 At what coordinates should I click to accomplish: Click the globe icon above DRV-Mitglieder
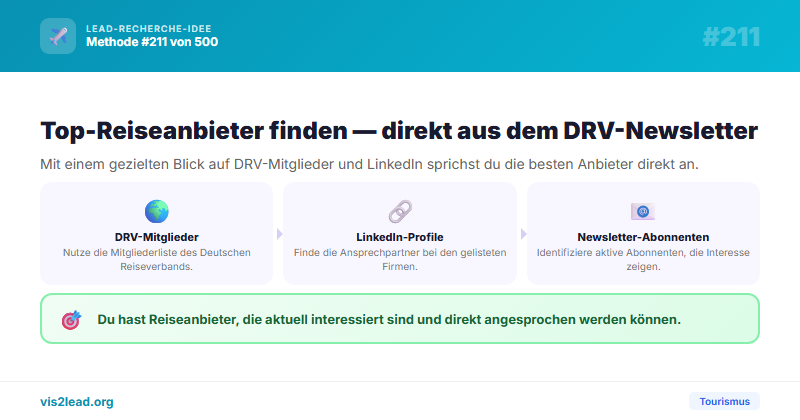coord(157,211)
